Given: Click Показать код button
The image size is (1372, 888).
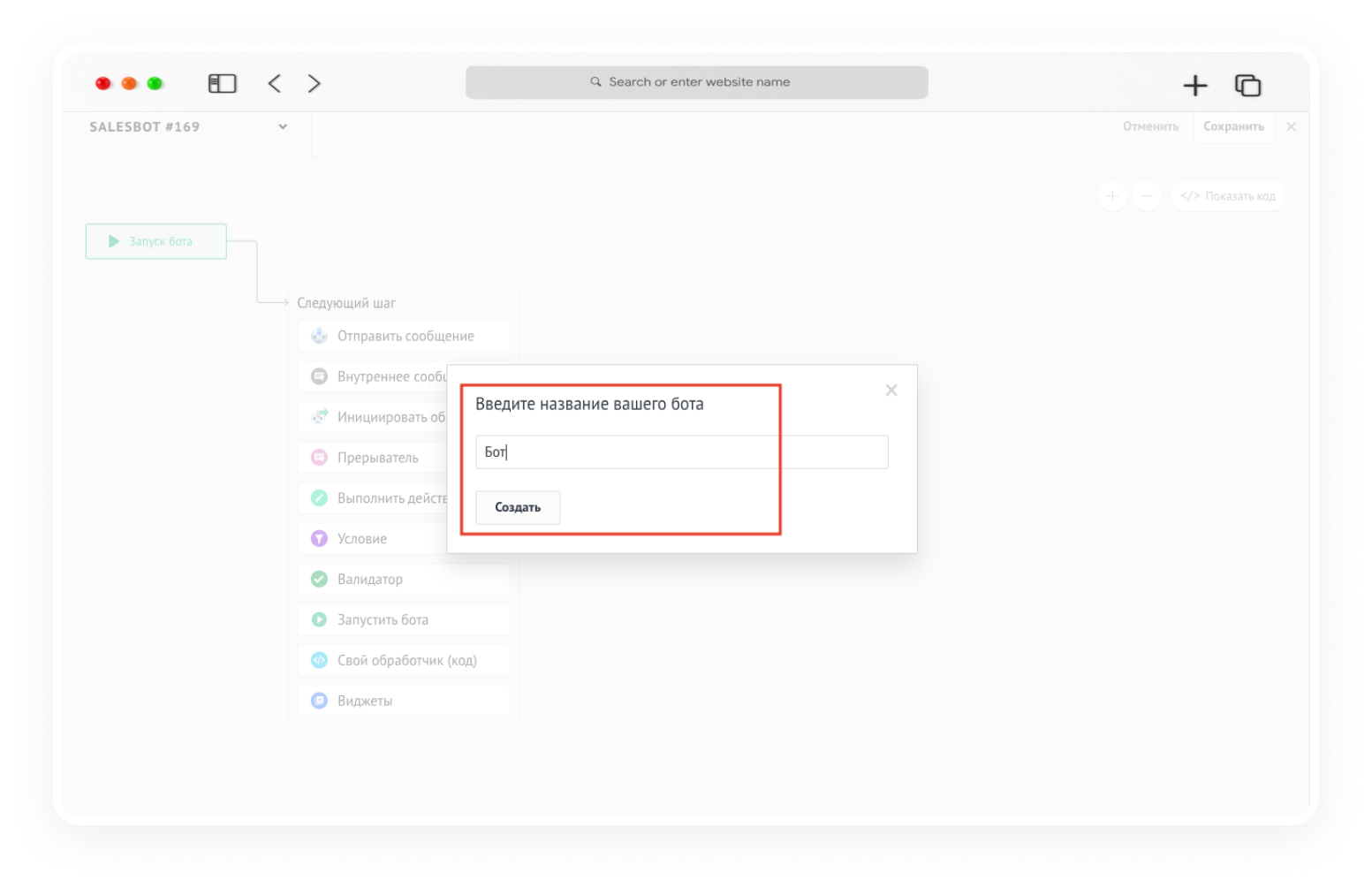Looking at the screenshot, I should click(1227, 195).
